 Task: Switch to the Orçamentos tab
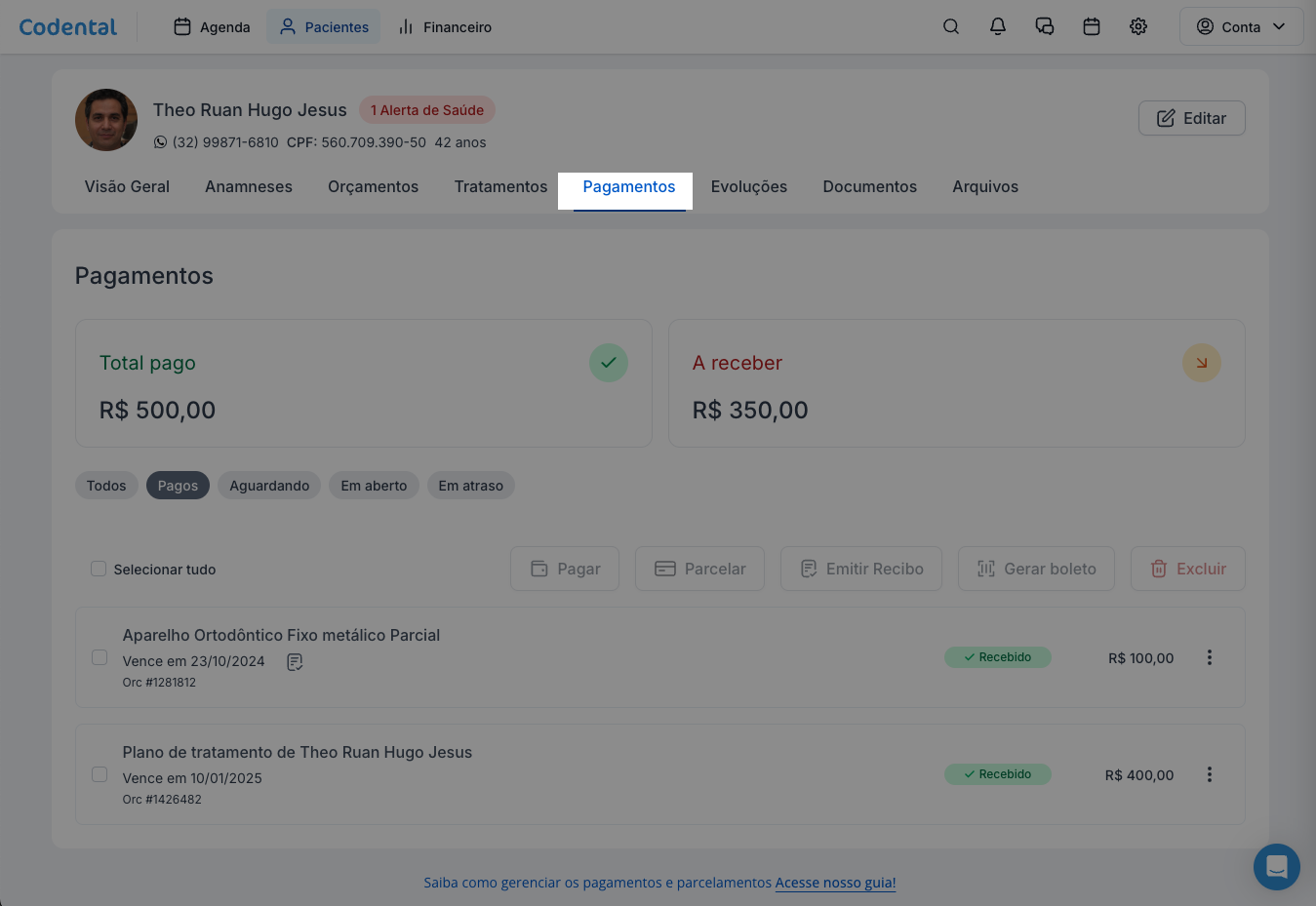(x=373, y=186)
